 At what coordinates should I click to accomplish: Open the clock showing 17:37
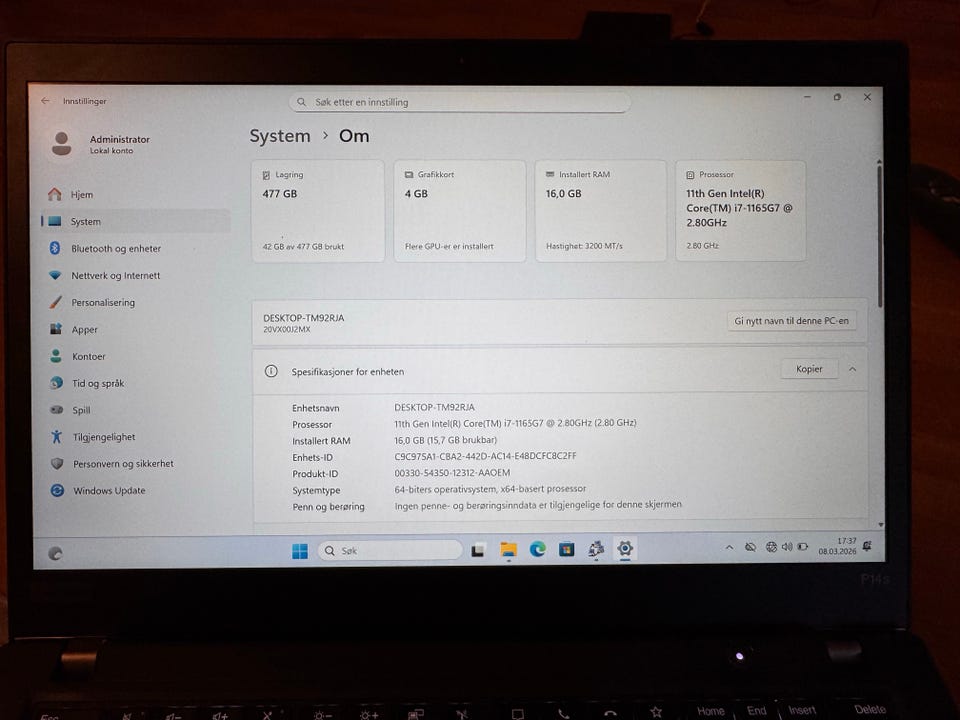click(838, 546)
